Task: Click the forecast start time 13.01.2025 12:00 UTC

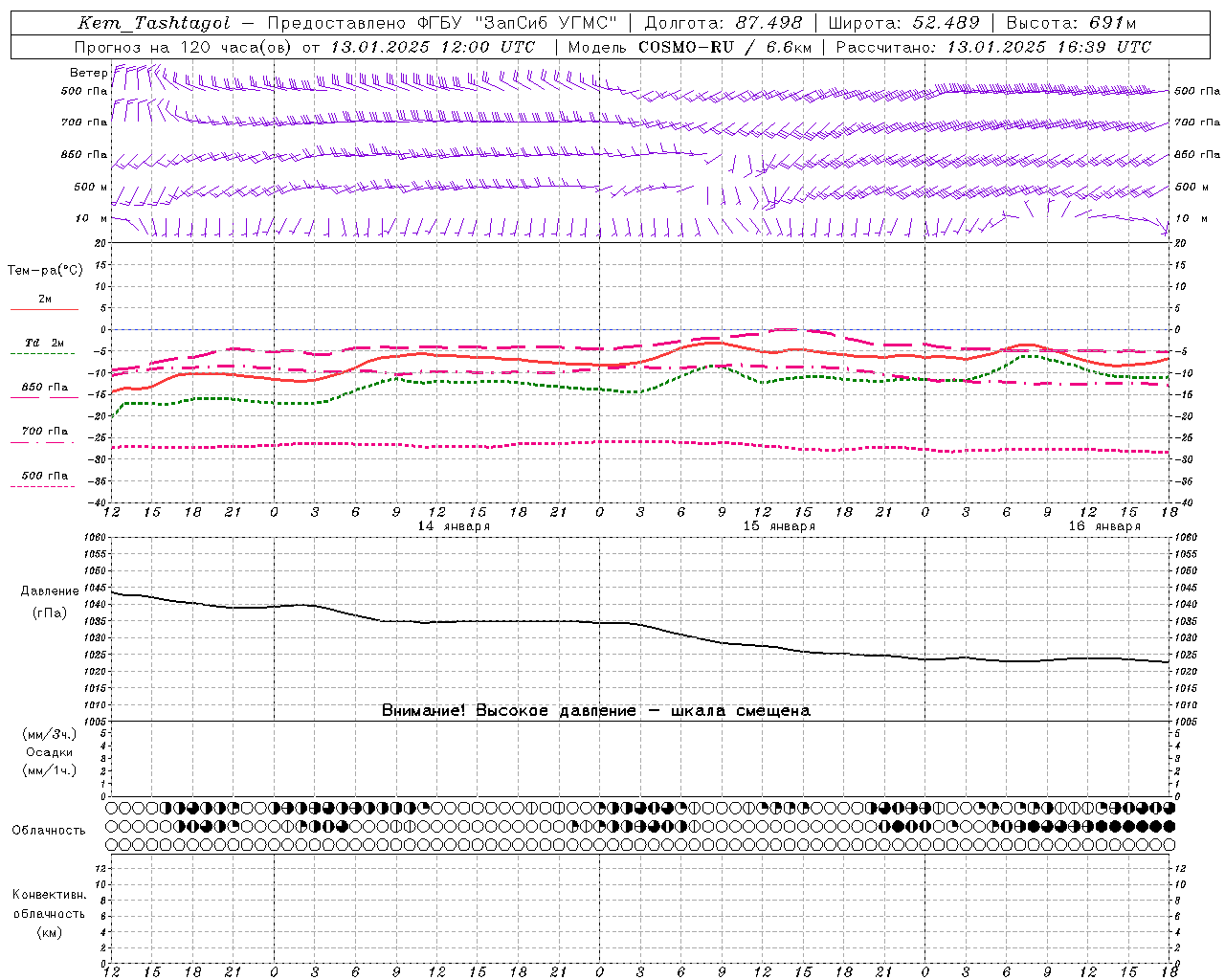Action: [x=433, y=47]
